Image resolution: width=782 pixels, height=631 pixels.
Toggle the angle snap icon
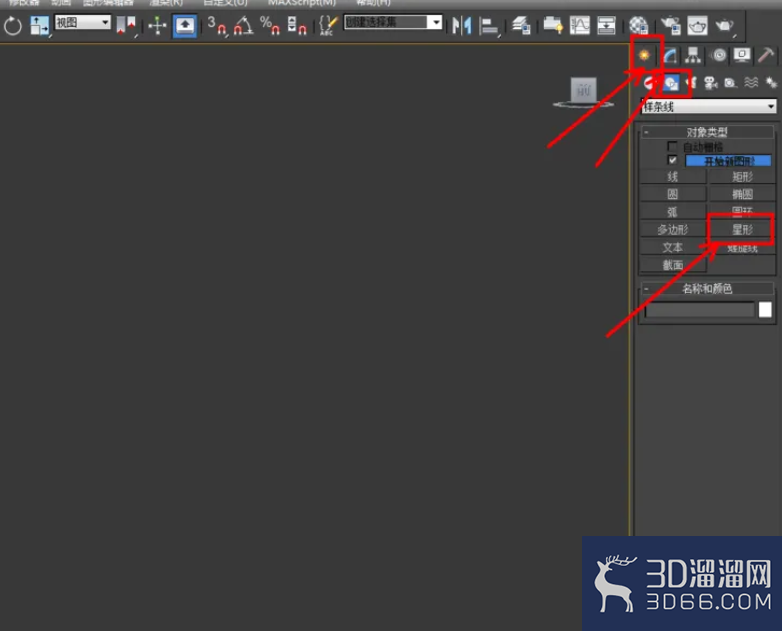[x=243, y=26]
